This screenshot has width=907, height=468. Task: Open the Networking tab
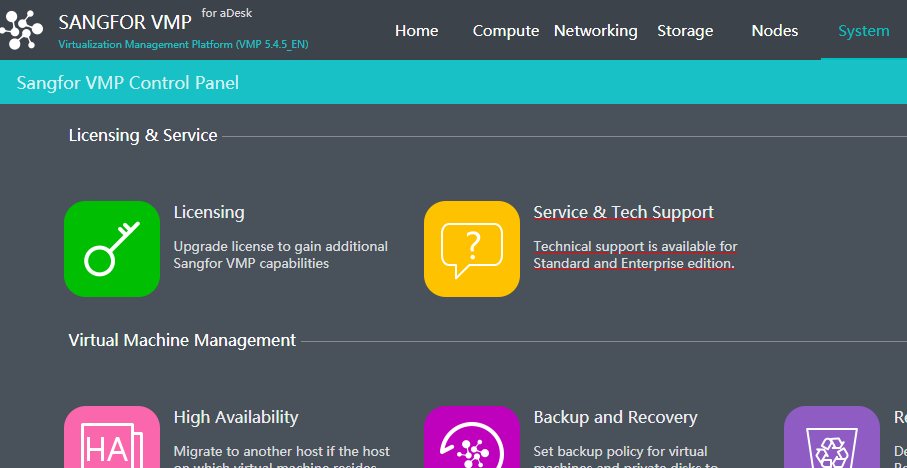pos(595,31)
